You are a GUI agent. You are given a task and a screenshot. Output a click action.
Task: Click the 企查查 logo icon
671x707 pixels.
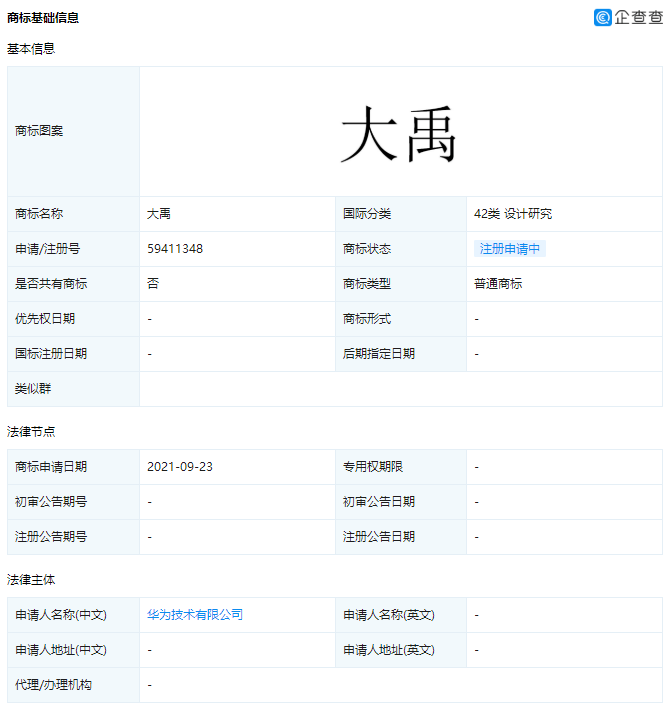pyautogui.click(x=602, y=18)
